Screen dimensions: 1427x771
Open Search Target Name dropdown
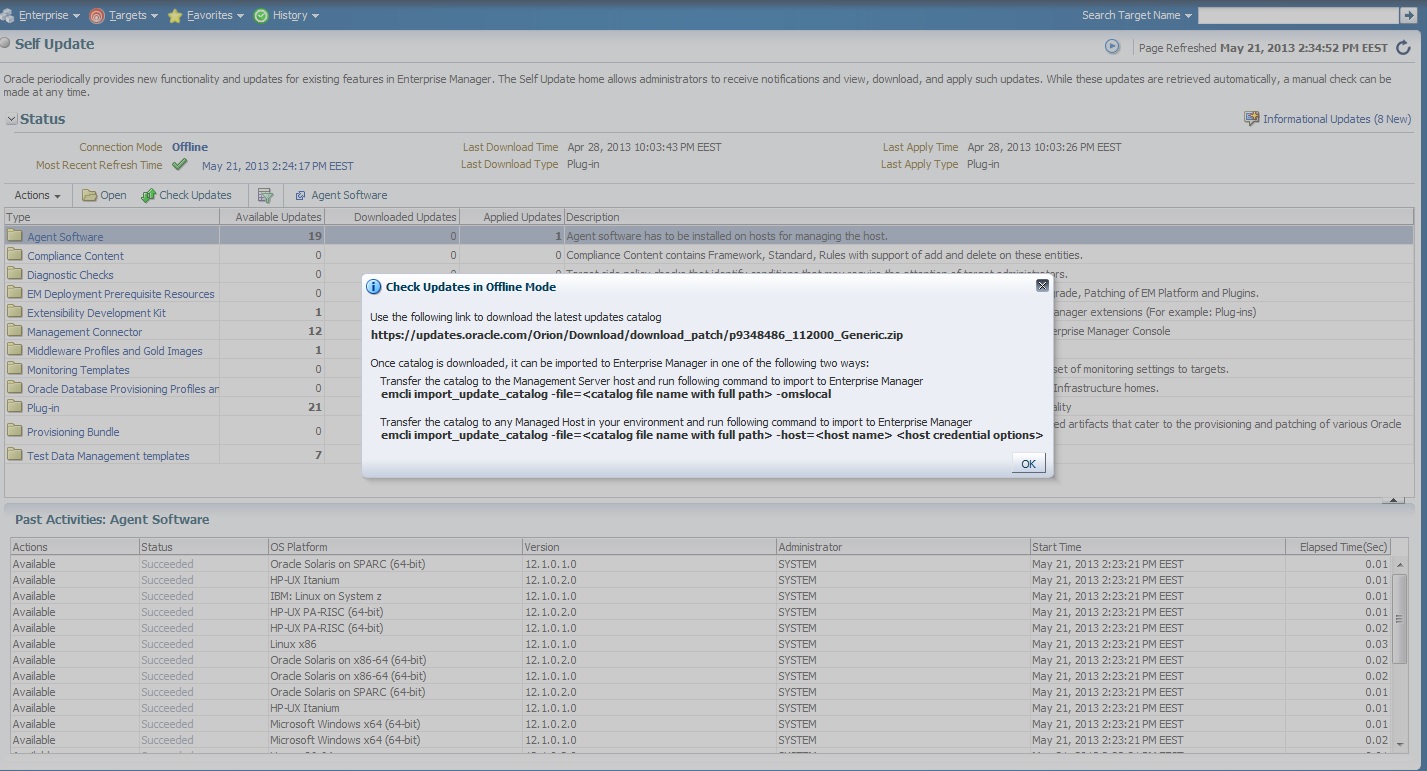pos(1137,15)
